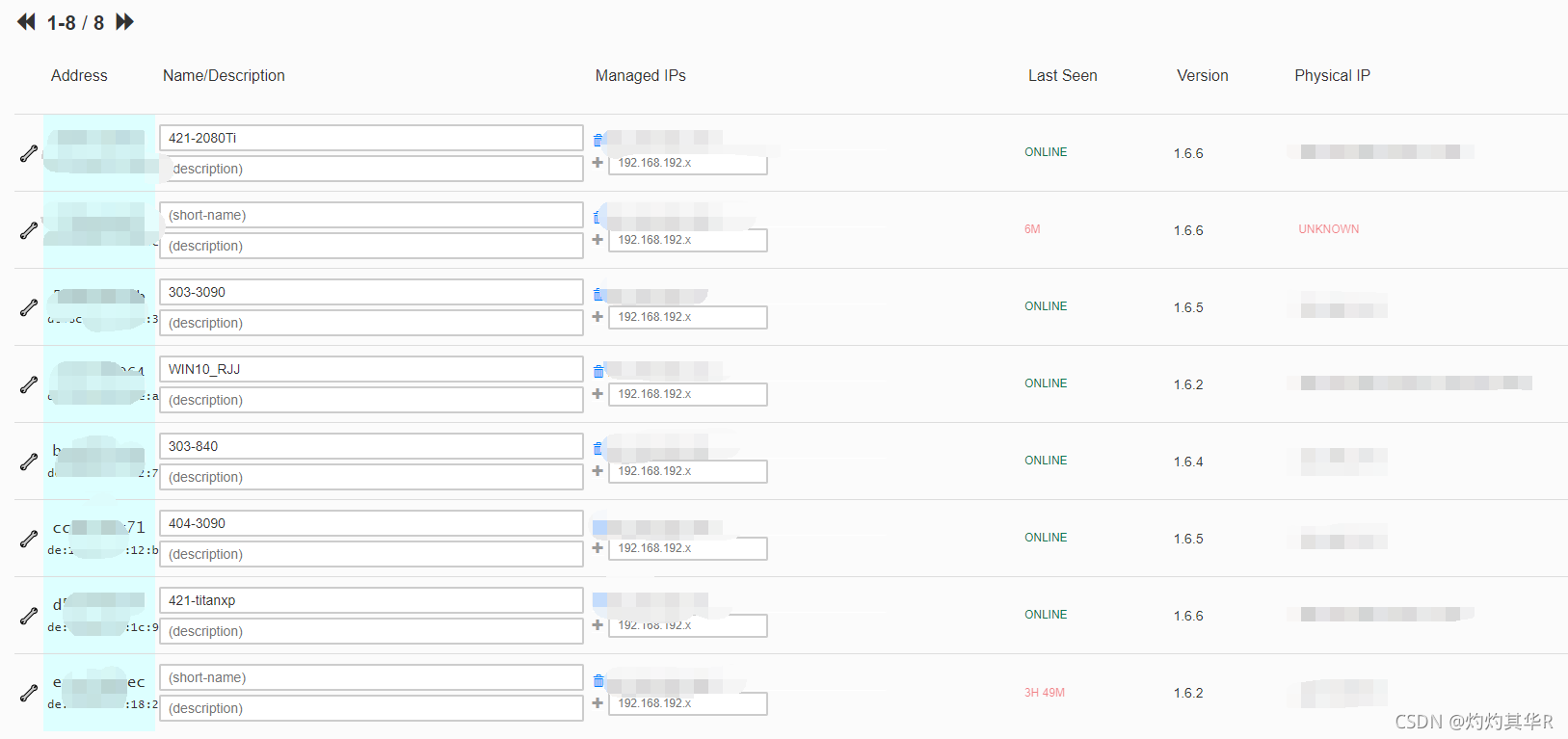
Task: Add managed IP with plus icon for 404-3090
Action: [598, 548]
